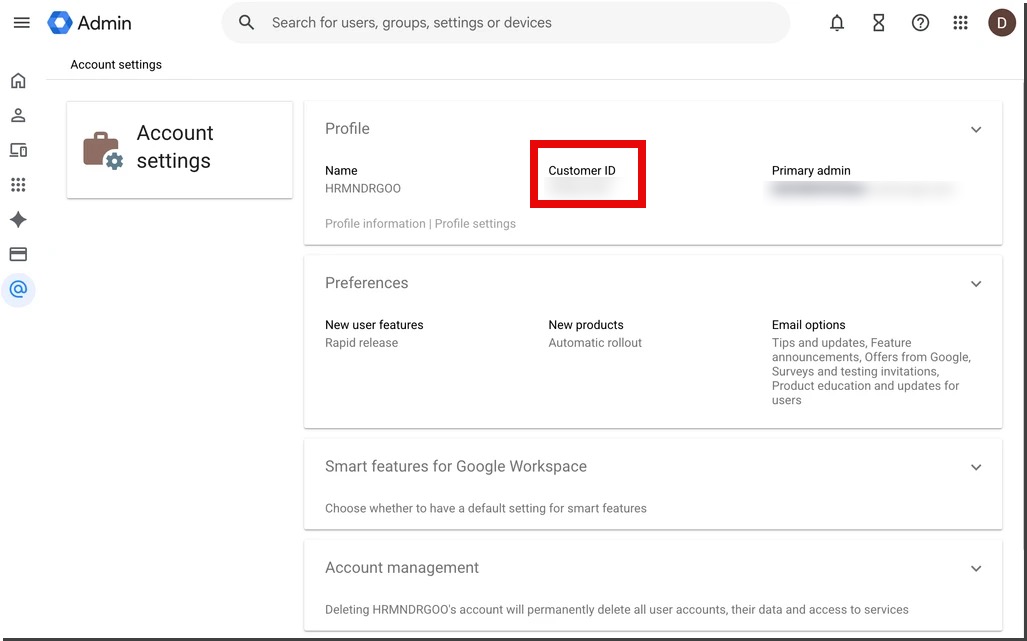Viewport: 1027px width, 641px height.
Task: Click Smart features for Google Workspace heading
Action: tap(456, 466)
